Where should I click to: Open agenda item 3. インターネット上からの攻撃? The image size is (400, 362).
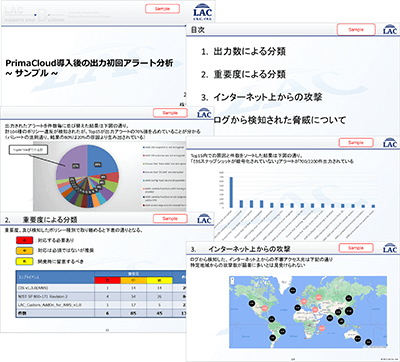click(261, 97)
